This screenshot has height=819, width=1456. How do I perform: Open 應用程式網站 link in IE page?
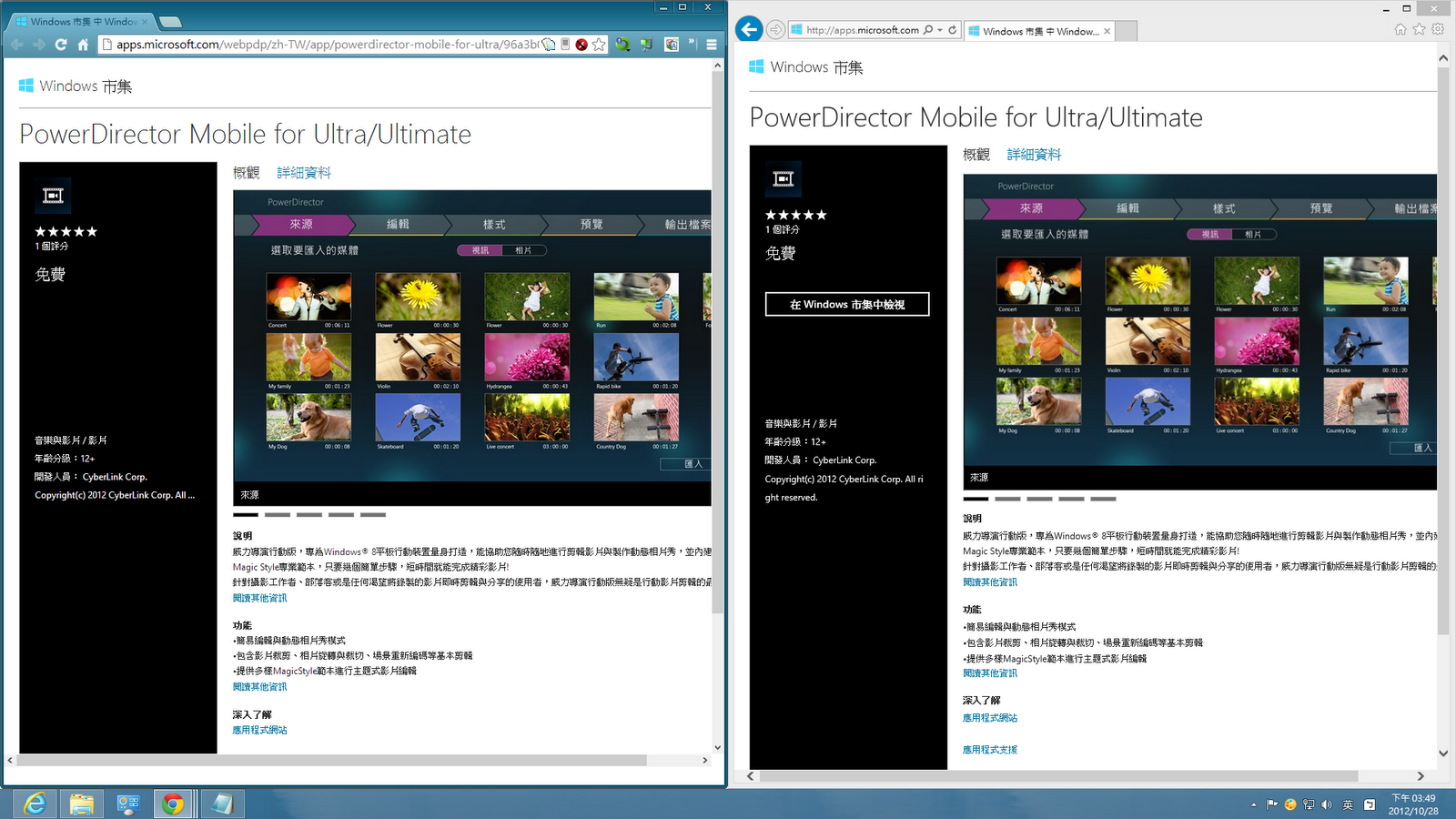coord(990,718)
